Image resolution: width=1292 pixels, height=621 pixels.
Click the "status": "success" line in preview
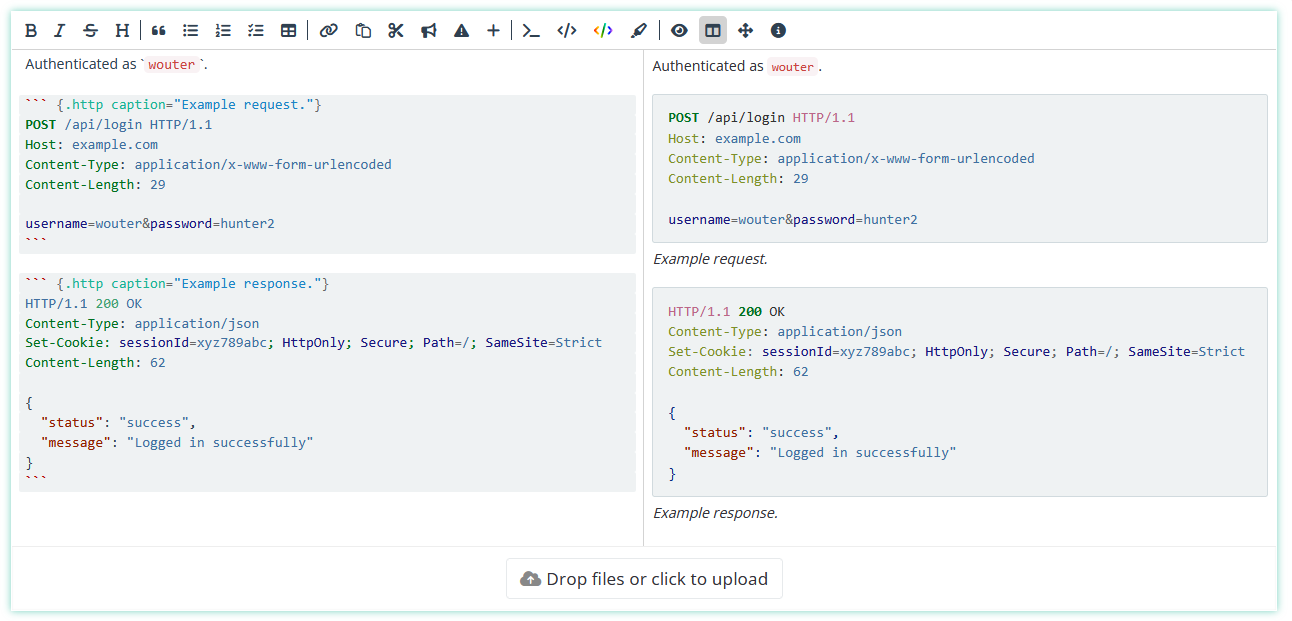pos(761,433)
